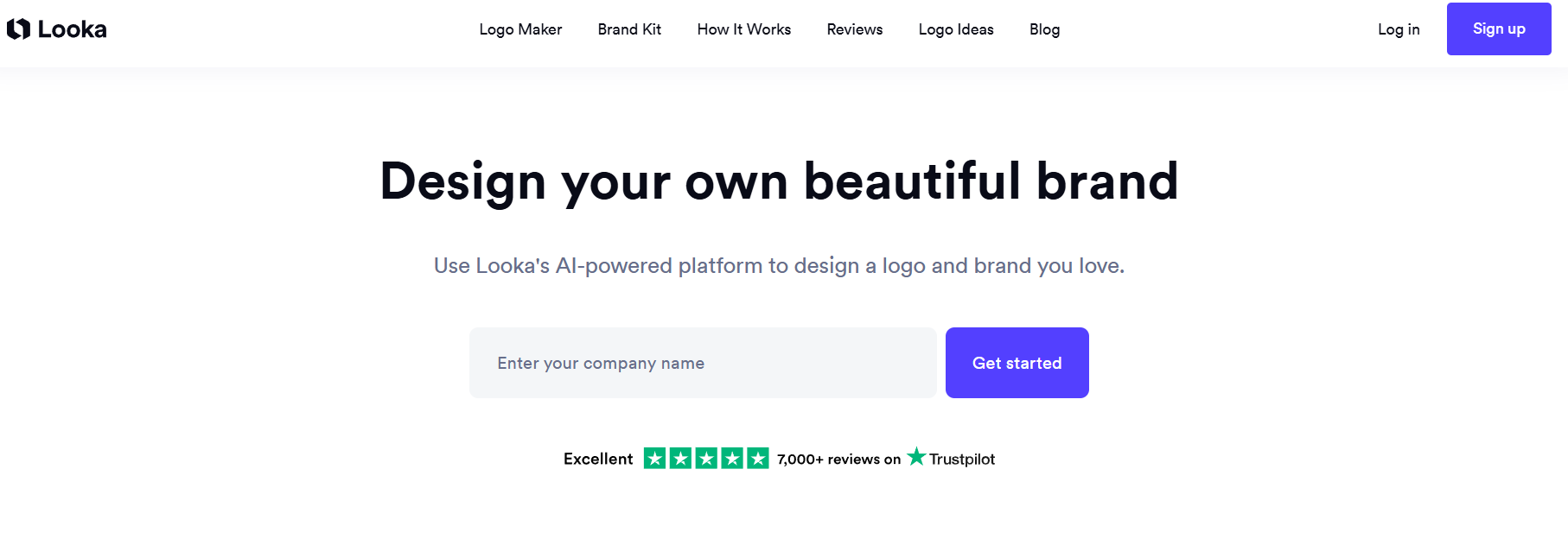Screen dimensions: 1568x539
Task: Click the second green rating star
Action: [680, 459]
